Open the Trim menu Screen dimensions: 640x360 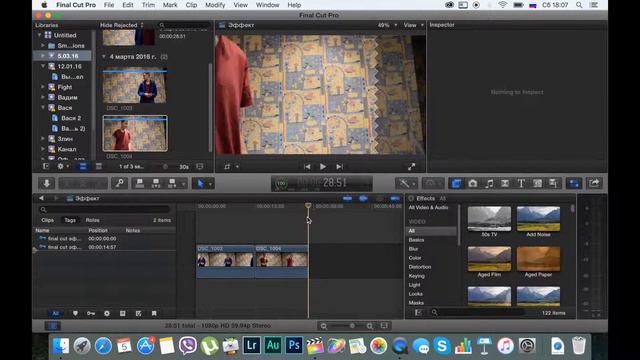(x=148, y=5)
